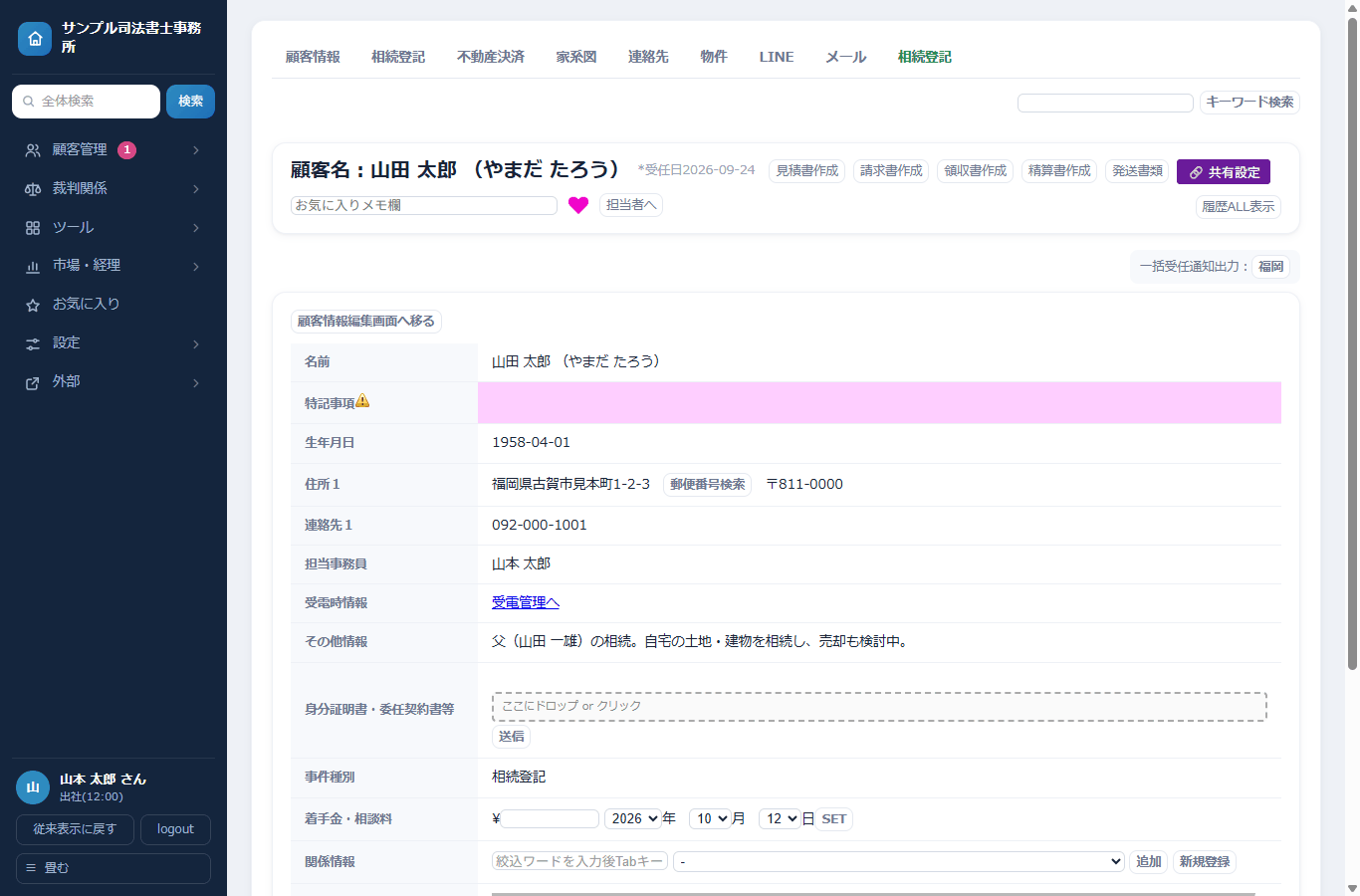Click the logout button
Image resolution: width=1360 pixels, height=896 pixels.
175,829
